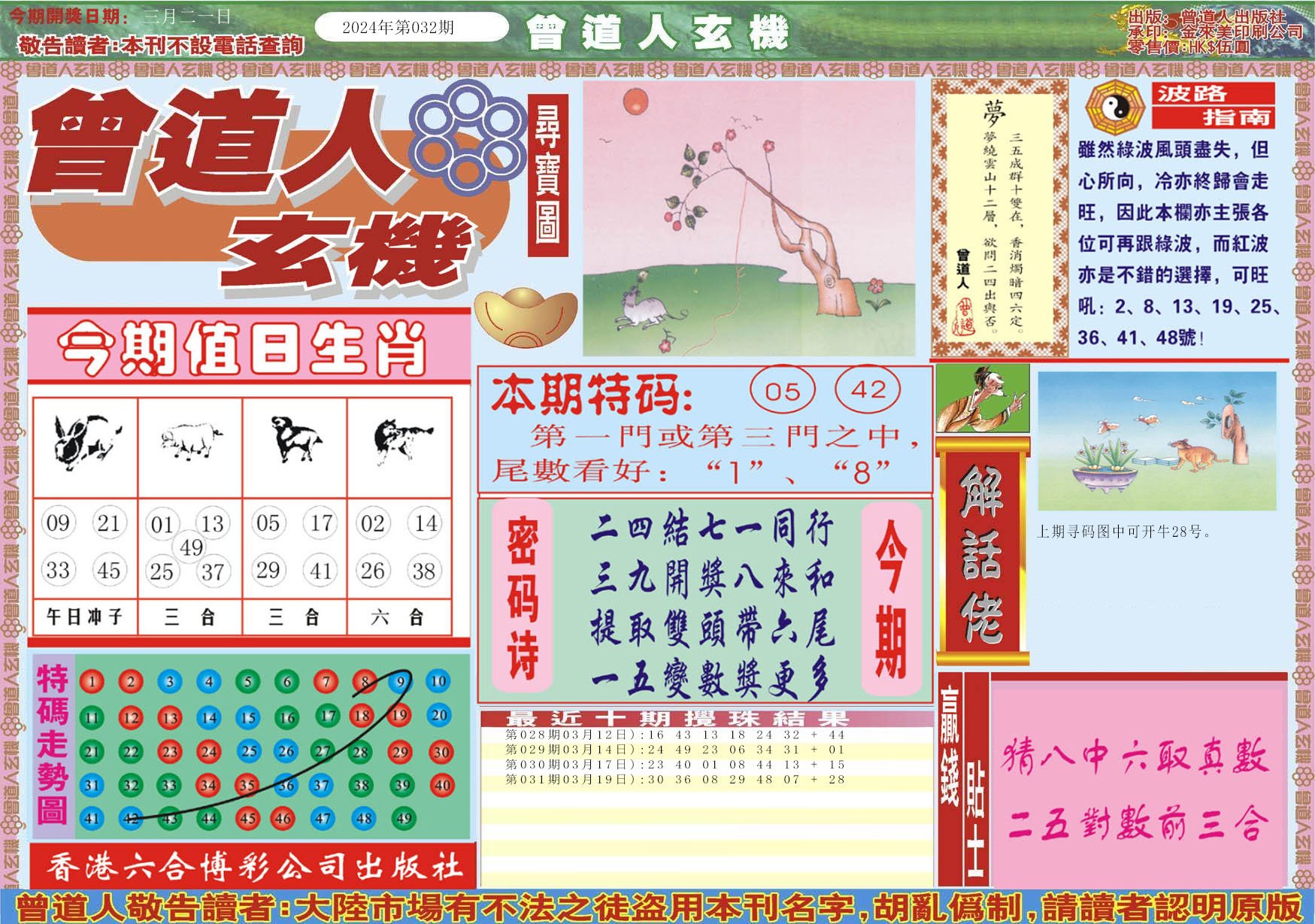Click the 第031期 draw result row
The height and width of the screenshot is (924, 1315).
(674, 780)
